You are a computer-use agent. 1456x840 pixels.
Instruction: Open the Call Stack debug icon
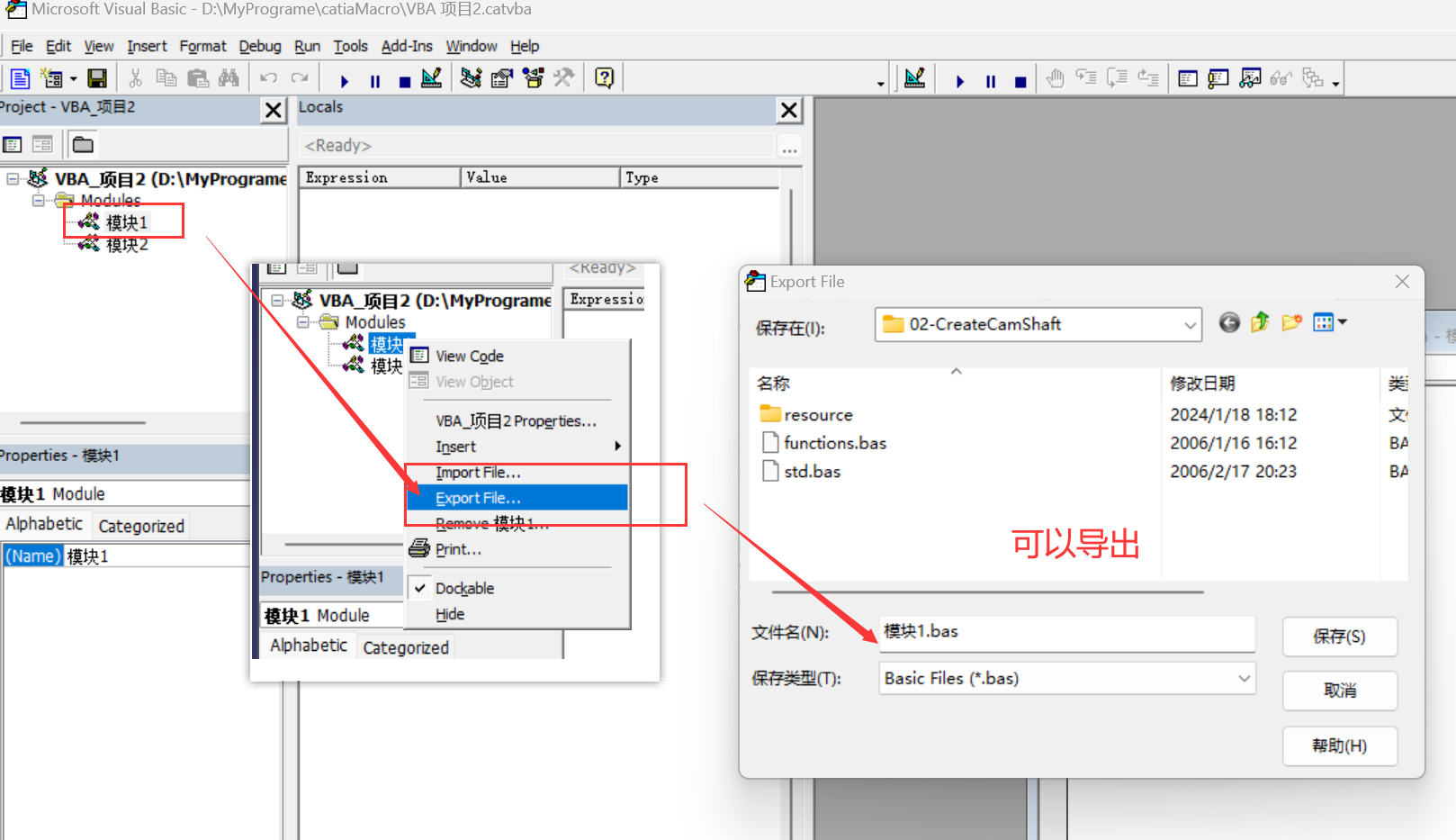point(1313,78)
